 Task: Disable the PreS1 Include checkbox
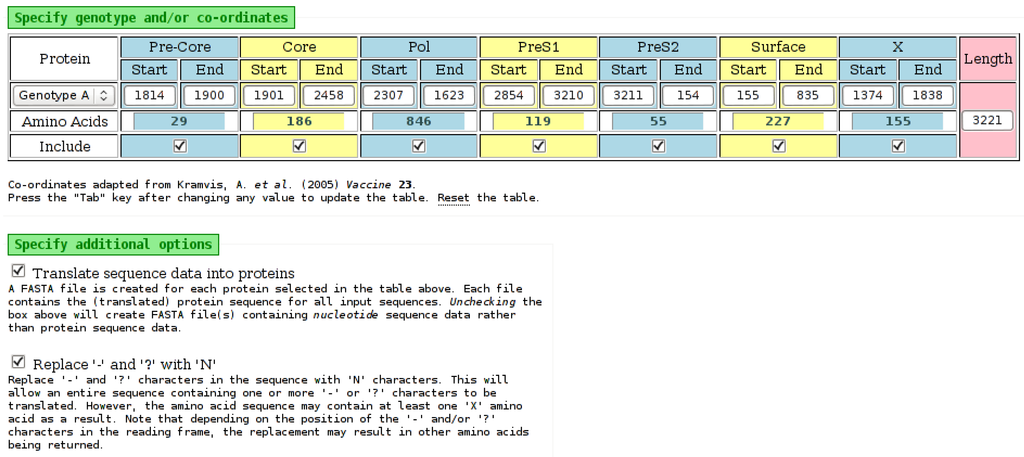pyautogui.click(x=539, y=146)
